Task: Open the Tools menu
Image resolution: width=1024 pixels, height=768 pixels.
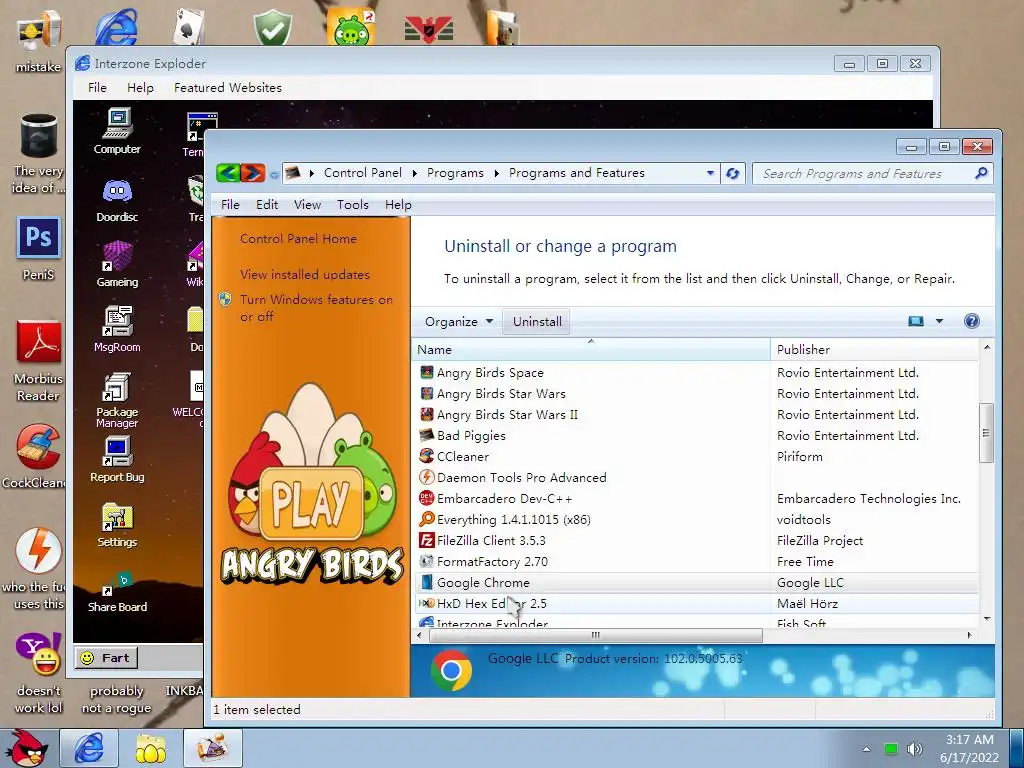Action: (x=353, y=204)
